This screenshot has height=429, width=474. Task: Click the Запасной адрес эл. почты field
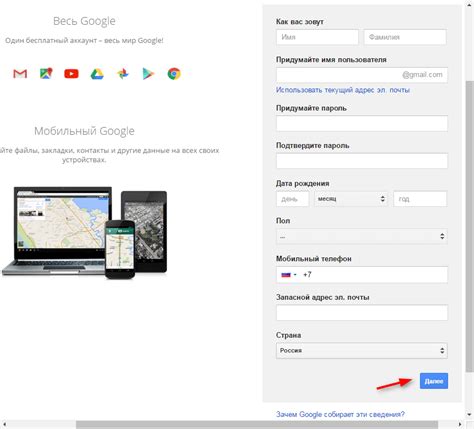coord(362,313)
